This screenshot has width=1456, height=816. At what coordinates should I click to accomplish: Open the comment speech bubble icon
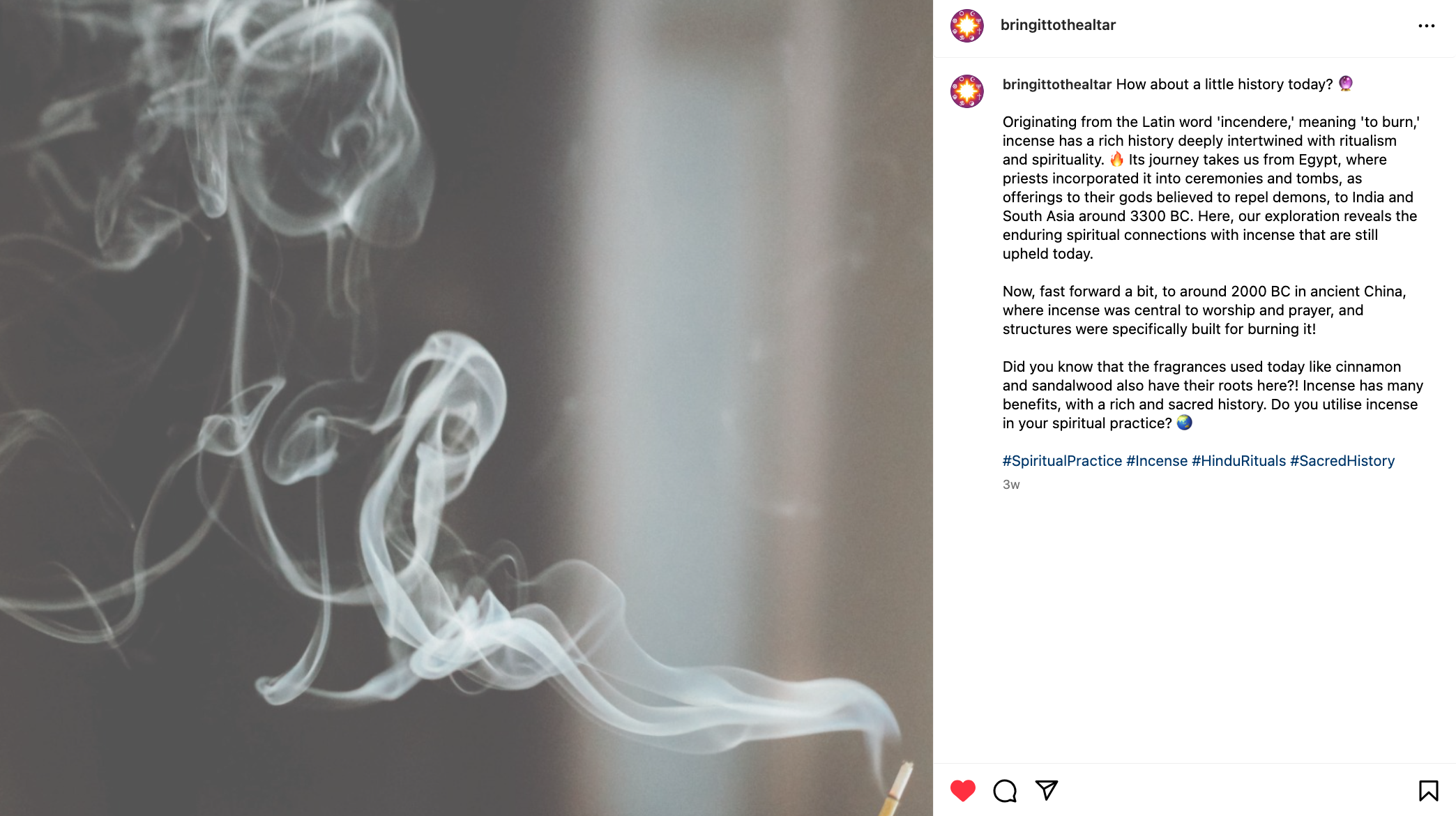1005,790
